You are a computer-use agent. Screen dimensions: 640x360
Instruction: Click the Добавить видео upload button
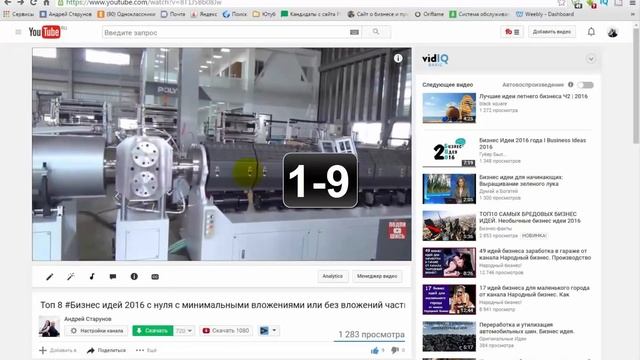coord(552,32)
